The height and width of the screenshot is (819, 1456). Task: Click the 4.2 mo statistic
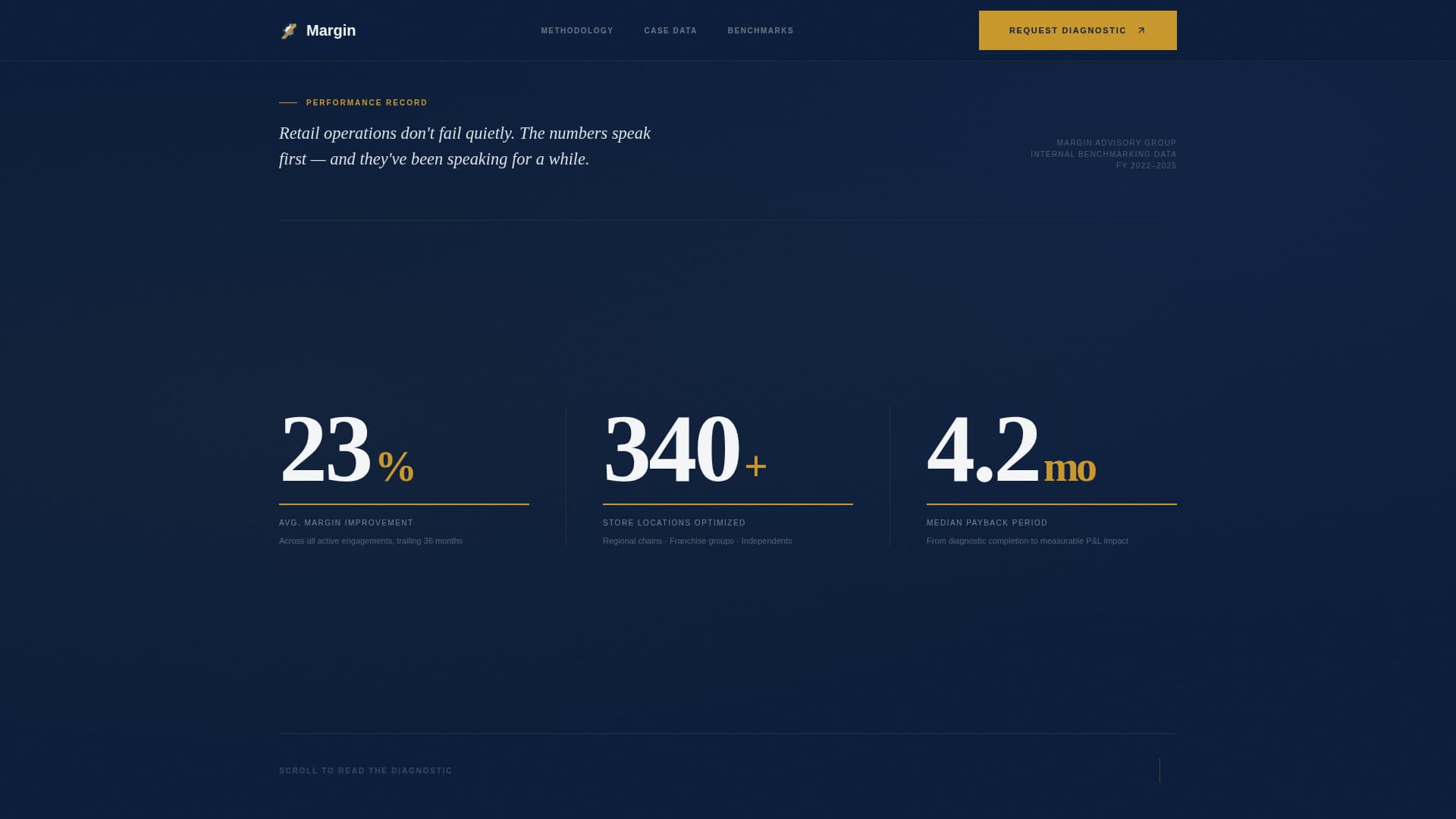tap(1011, 449)
